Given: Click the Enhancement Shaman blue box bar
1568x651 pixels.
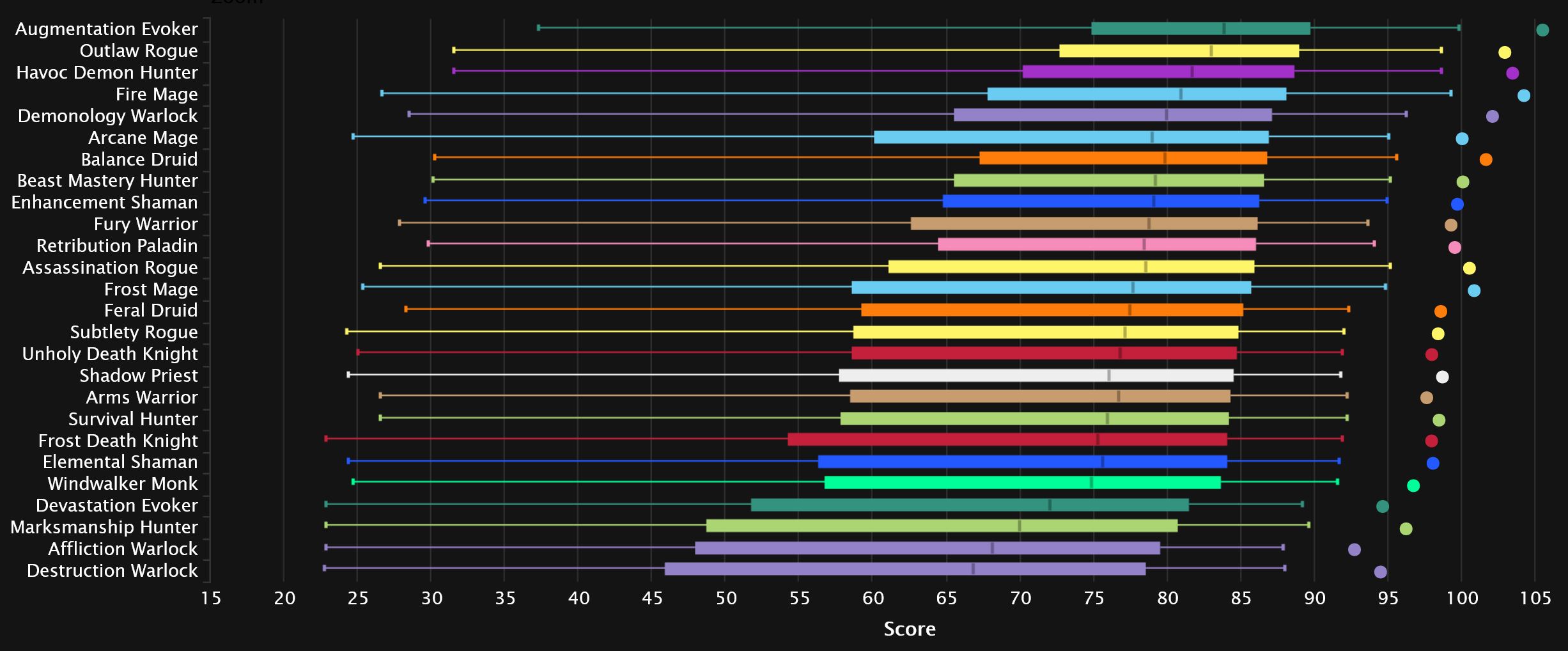Looking at the screenshot, I should click(x=1101, y=202).
